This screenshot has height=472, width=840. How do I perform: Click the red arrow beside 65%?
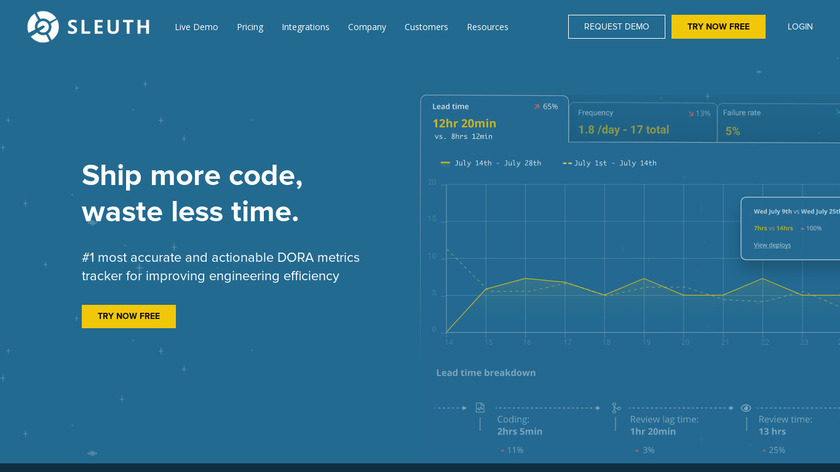tap(537, 107)
